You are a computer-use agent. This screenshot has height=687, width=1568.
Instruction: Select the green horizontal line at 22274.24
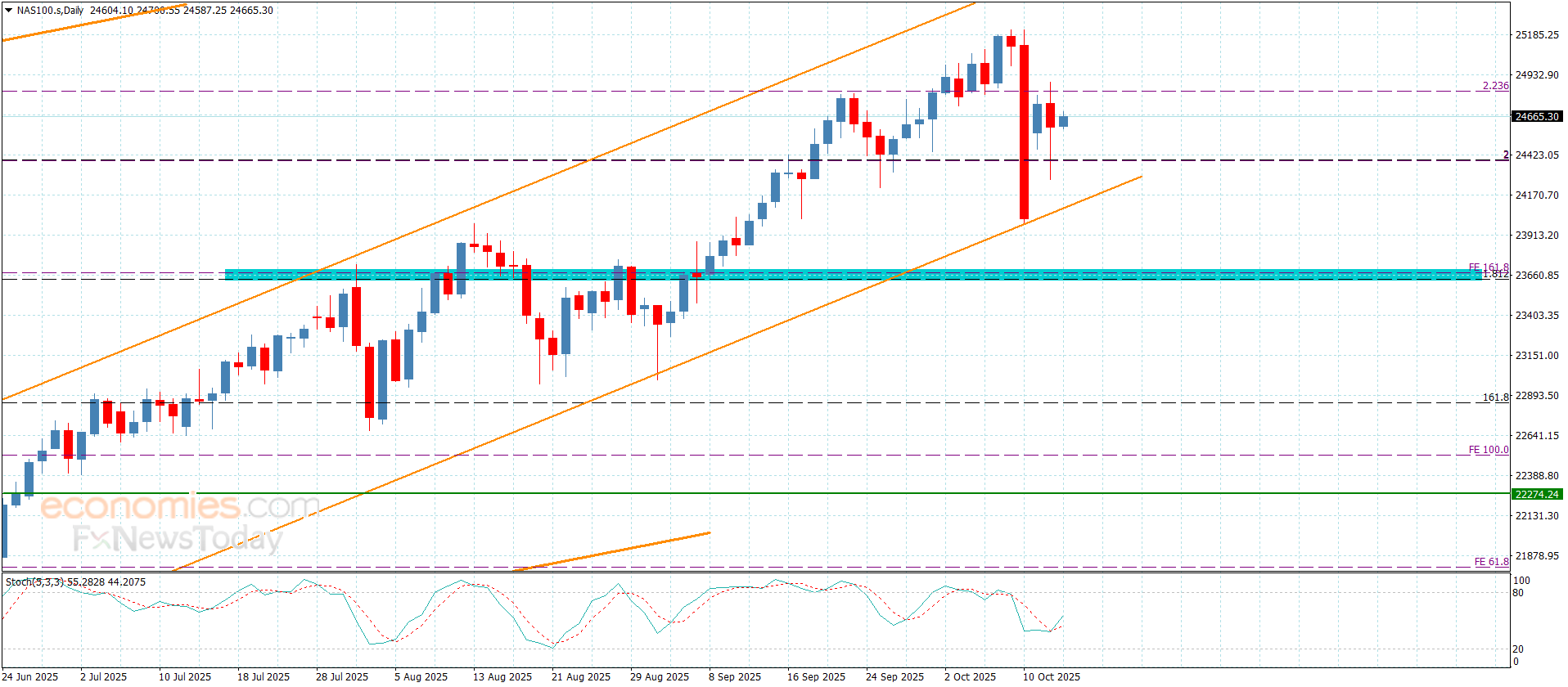[x=755, y=493]
